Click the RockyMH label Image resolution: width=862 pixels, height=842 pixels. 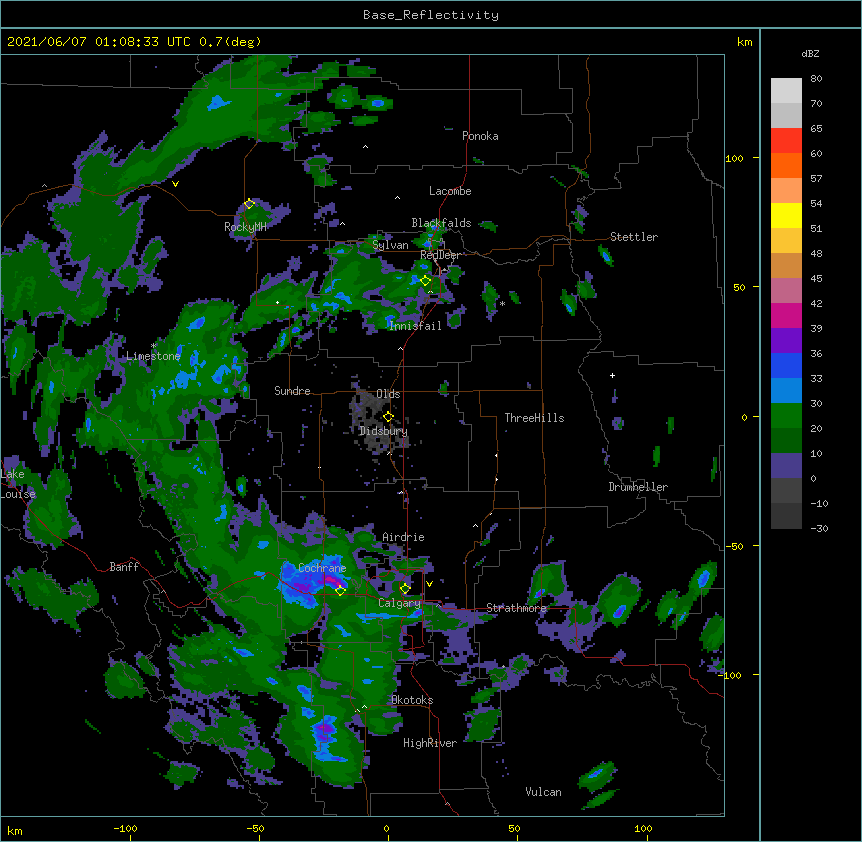[x=245, y=227]
